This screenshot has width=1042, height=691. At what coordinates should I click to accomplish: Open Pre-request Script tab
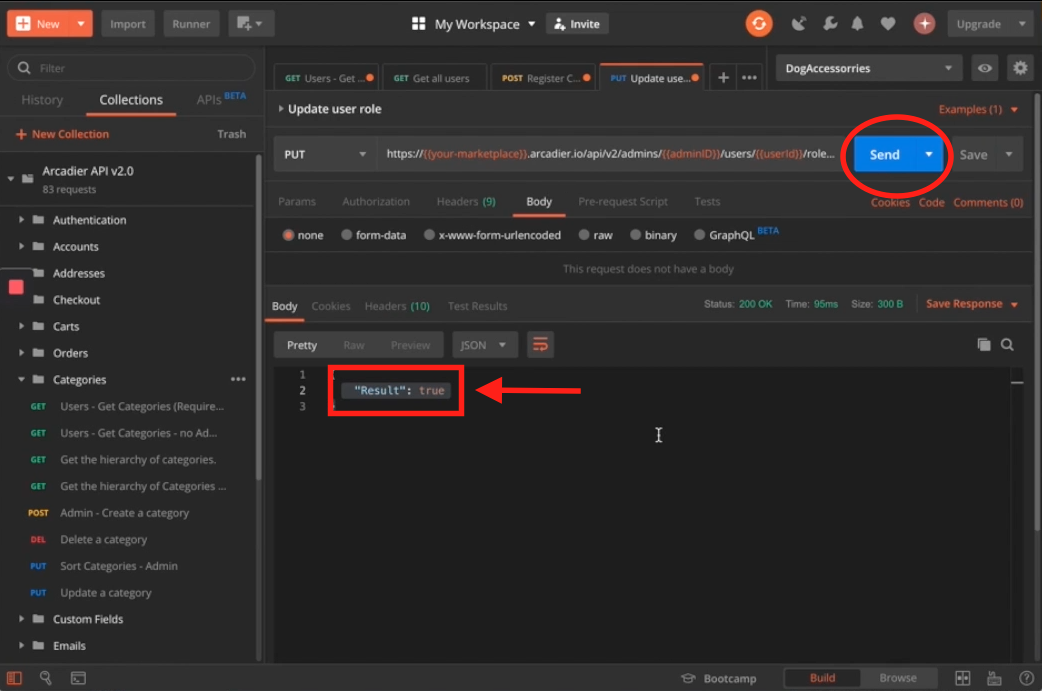click(x=623, y=201)
